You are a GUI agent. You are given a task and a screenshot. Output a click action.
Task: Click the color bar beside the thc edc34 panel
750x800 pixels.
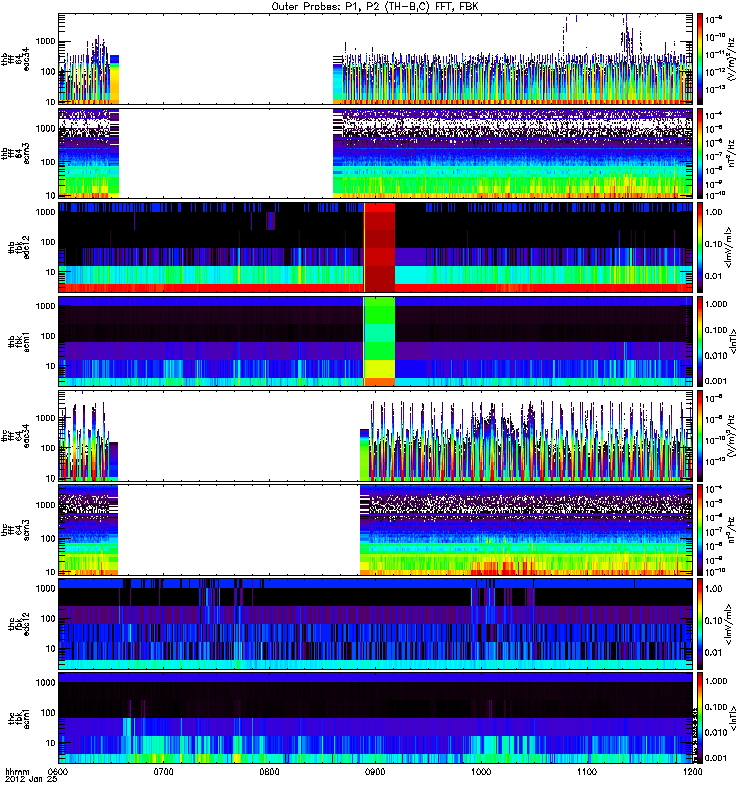(700, 435)
